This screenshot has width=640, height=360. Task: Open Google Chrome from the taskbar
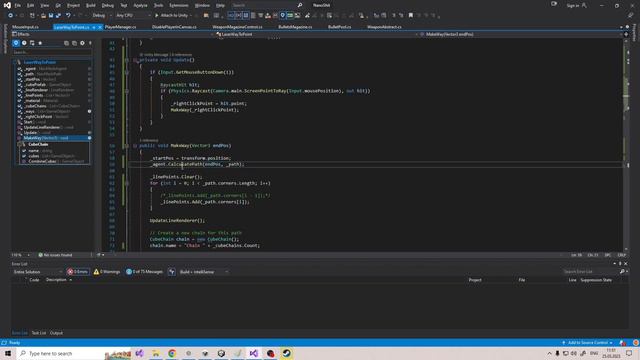172,353
